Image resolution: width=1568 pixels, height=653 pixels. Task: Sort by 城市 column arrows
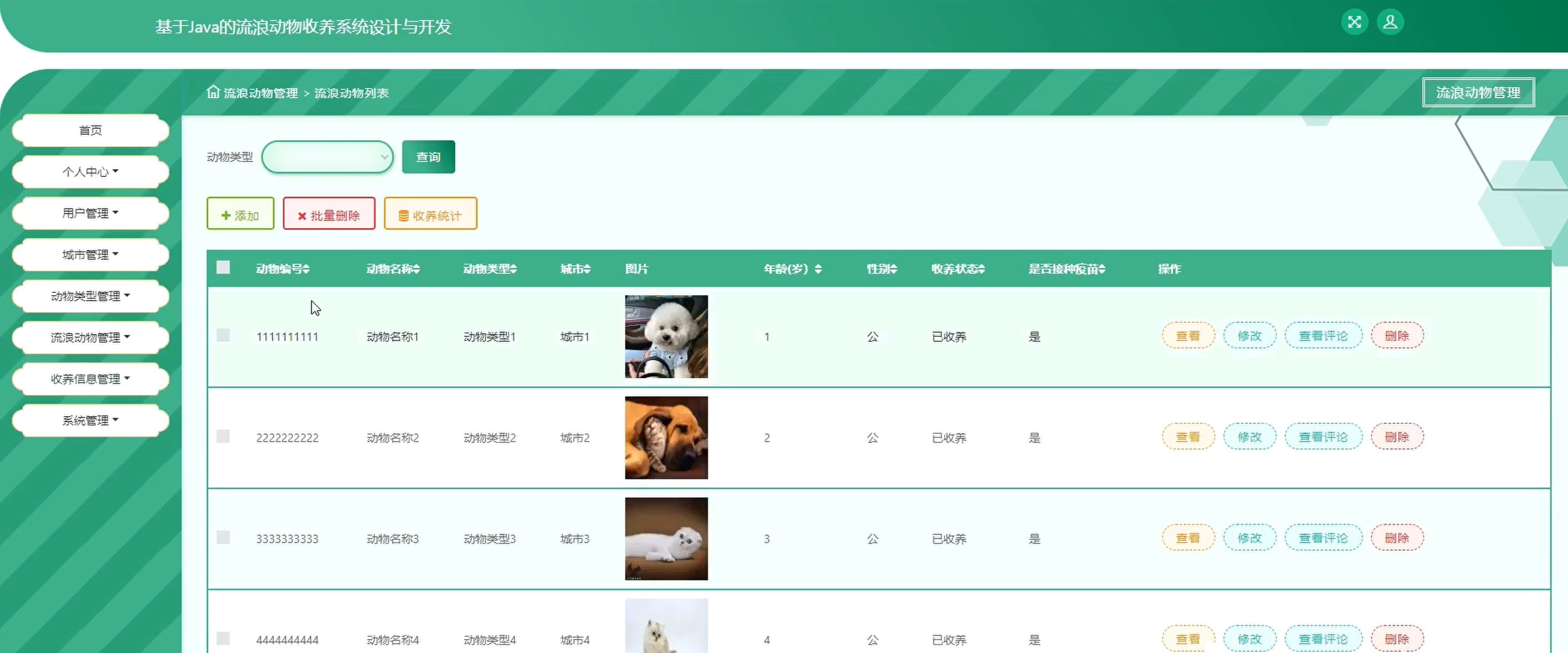click(x=587, y=269)
